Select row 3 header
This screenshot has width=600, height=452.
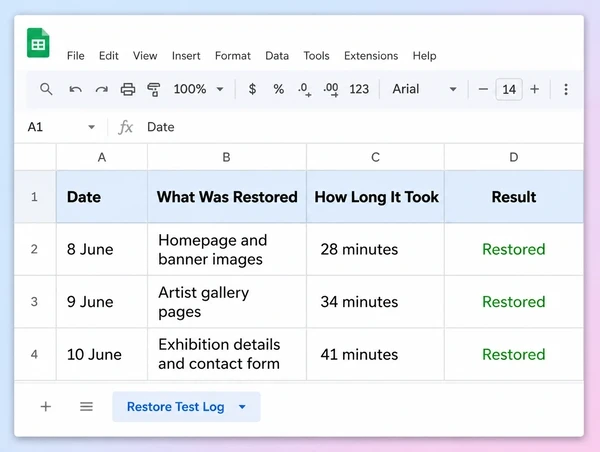point(35,302)
